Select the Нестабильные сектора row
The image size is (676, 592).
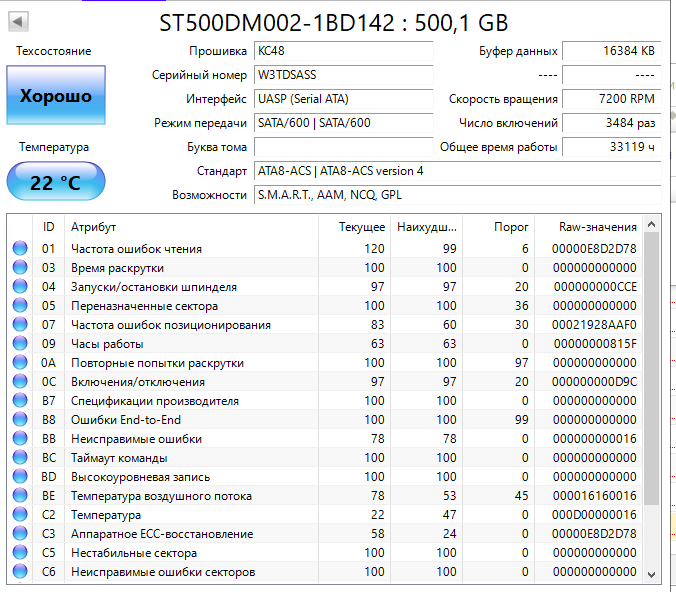click(325, 552)
